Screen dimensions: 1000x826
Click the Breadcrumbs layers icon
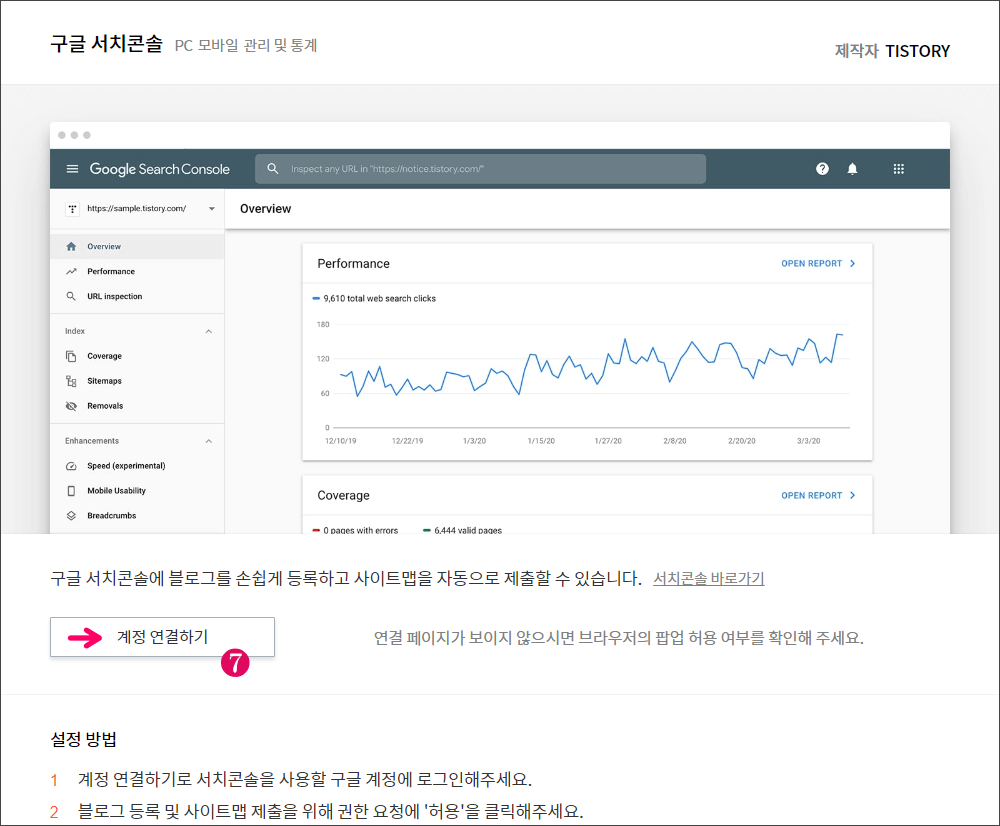[x=71, y=515]
